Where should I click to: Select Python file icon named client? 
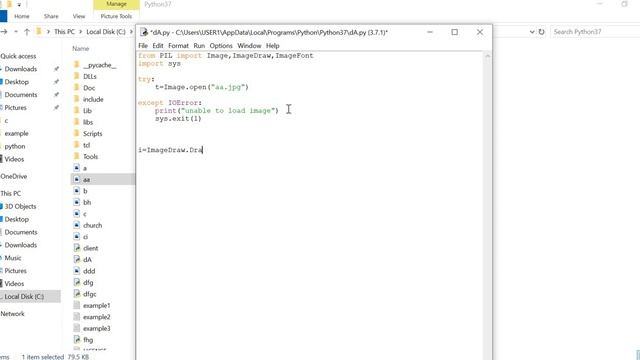[x=76, y=248]
